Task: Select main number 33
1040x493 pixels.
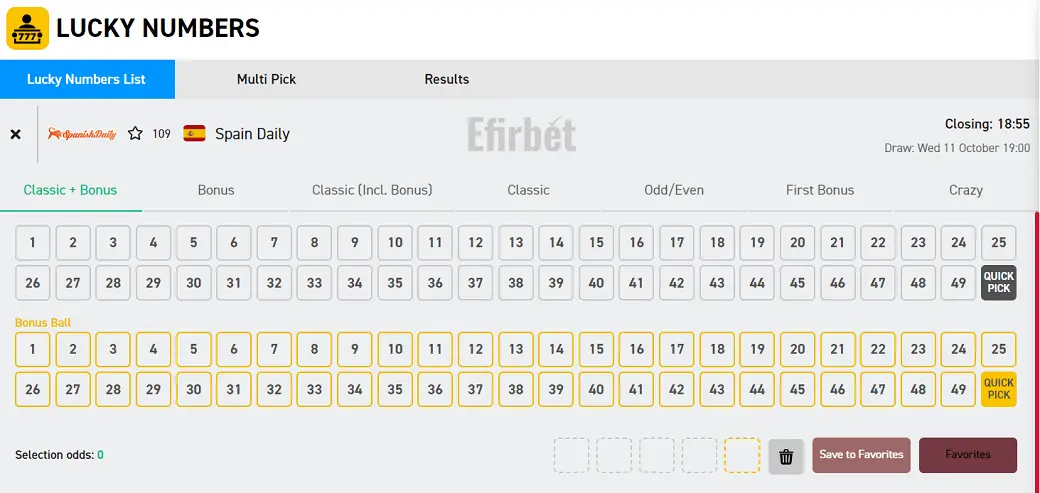Action: point(314,283)
